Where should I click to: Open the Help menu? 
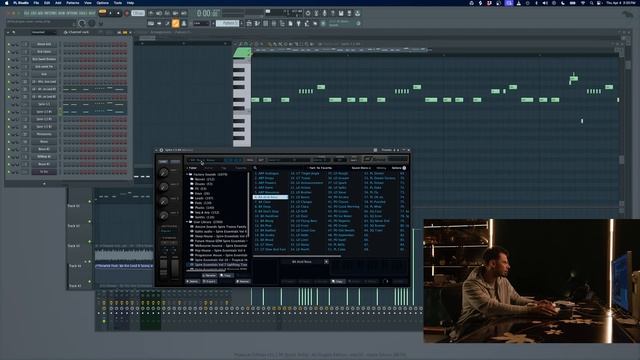(x=130, y=3)
